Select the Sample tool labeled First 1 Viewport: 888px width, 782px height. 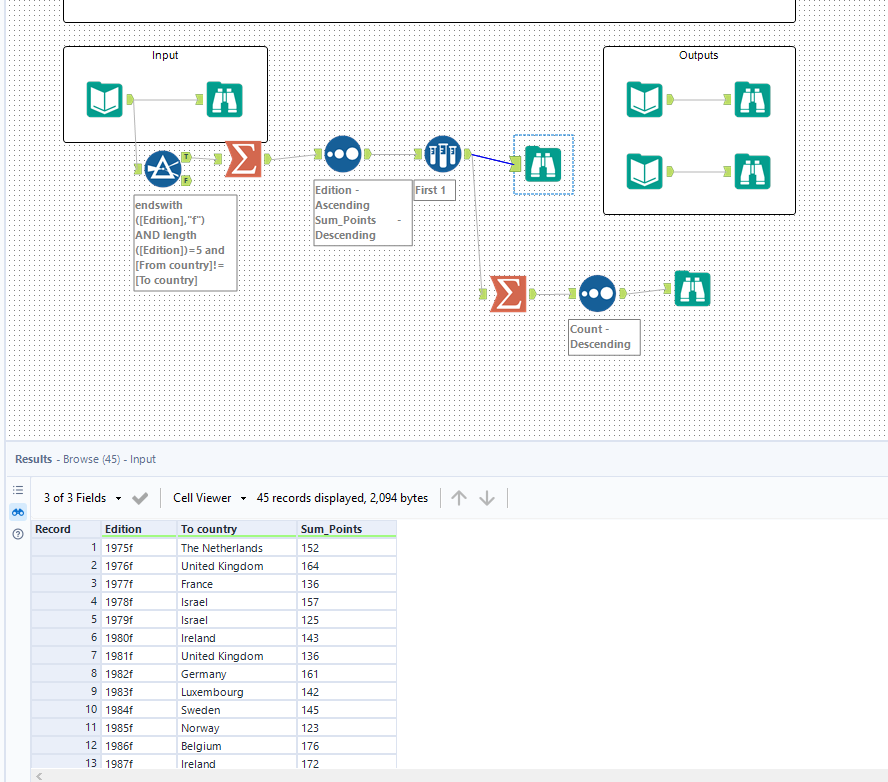(443, 154)
